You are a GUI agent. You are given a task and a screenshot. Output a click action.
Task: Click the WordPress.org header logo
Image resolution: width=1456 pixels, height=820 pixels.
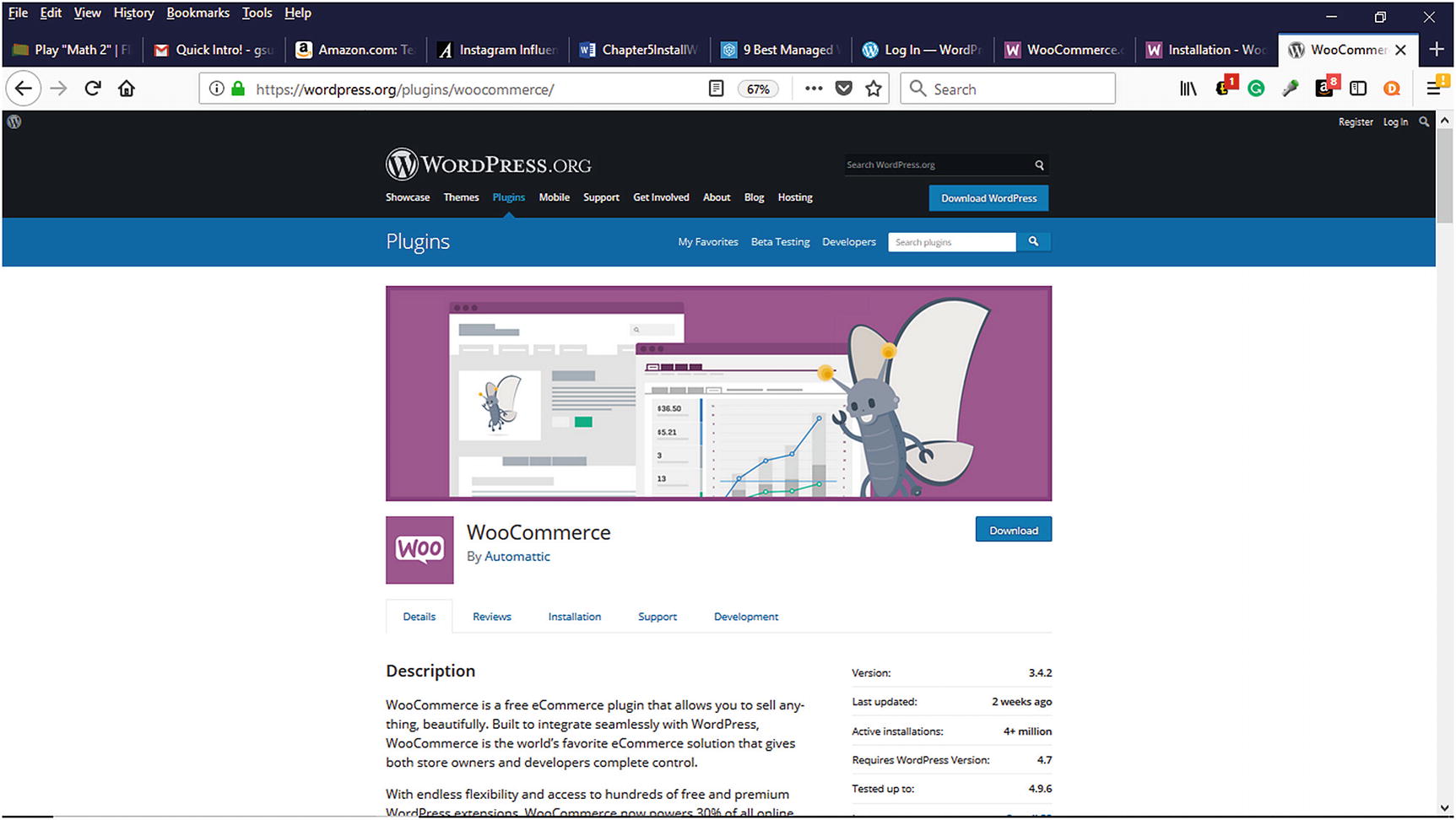tap(489, 164)
